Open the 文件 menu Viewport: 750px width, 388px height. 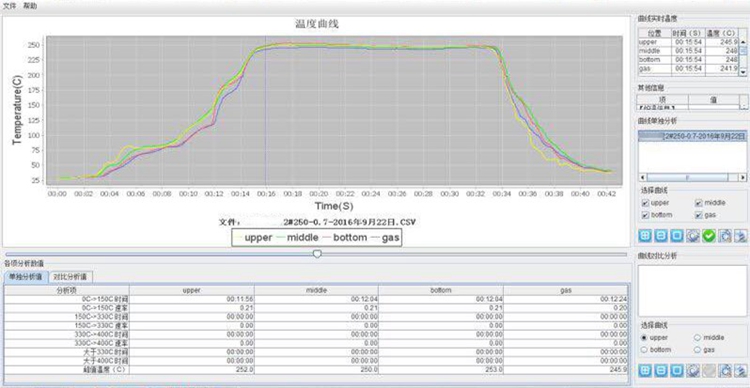click(x=10, y=6)
